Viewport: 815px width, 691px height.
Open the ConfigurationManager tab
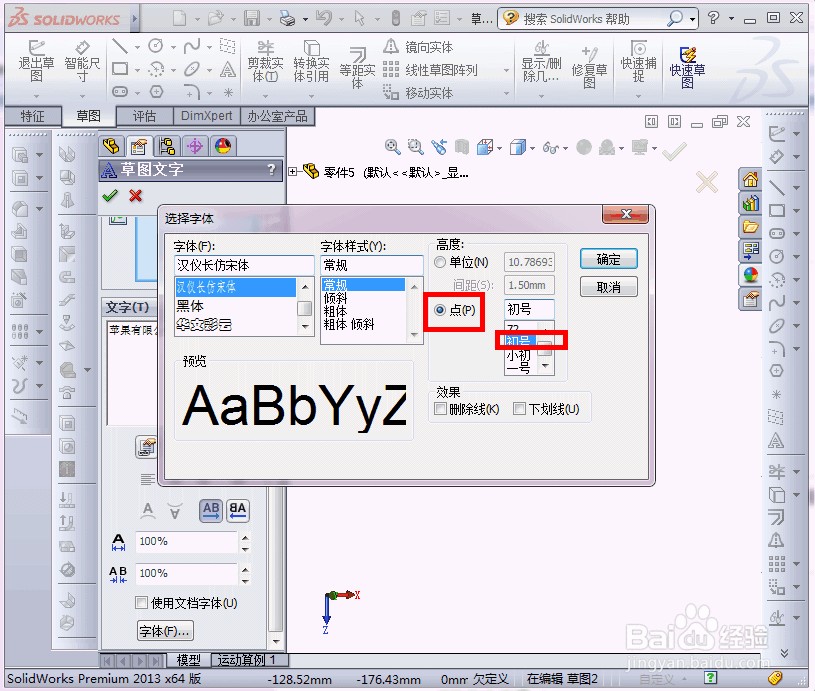tap(167, 146)
